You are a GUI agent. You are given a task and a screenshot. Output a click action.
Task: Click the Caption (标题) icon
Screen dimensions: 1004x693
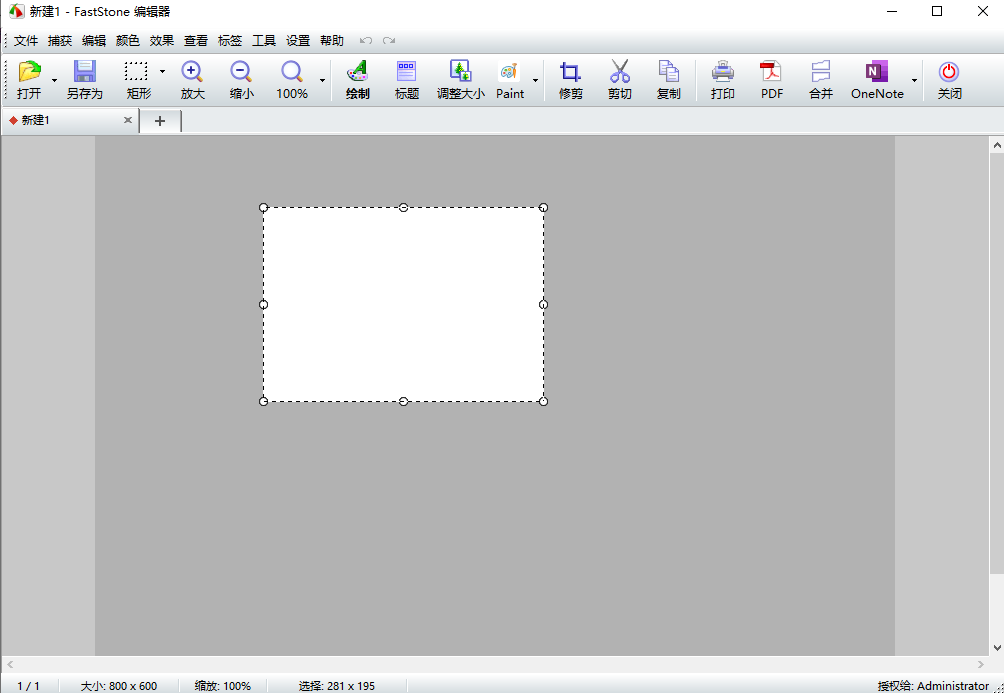coord(407,71)
